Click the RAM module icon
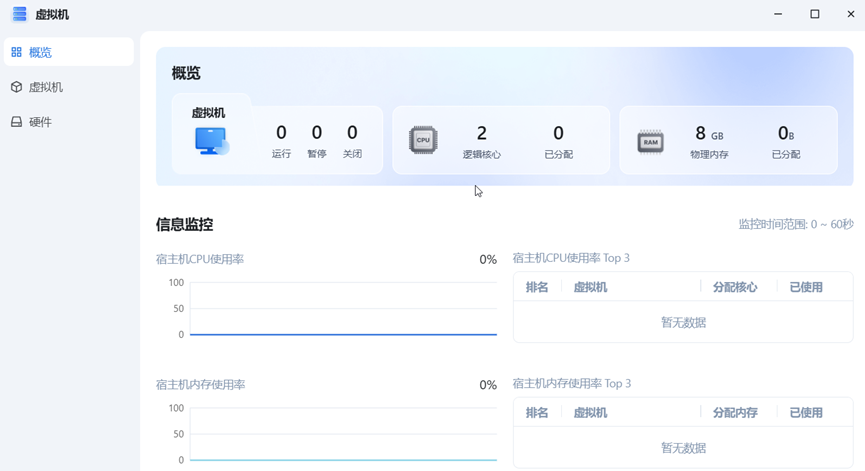This screenshot has width=865, height=471. 650,142
